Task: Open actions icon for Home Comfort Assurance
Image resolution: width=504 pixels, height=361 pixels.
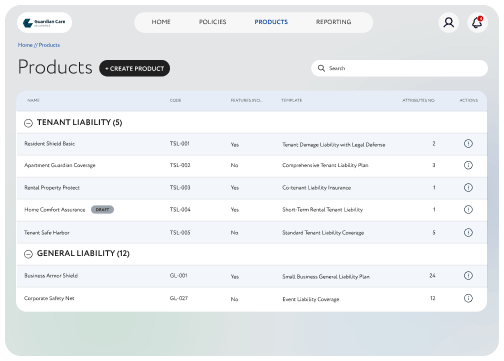Action: tap(468, 210)
